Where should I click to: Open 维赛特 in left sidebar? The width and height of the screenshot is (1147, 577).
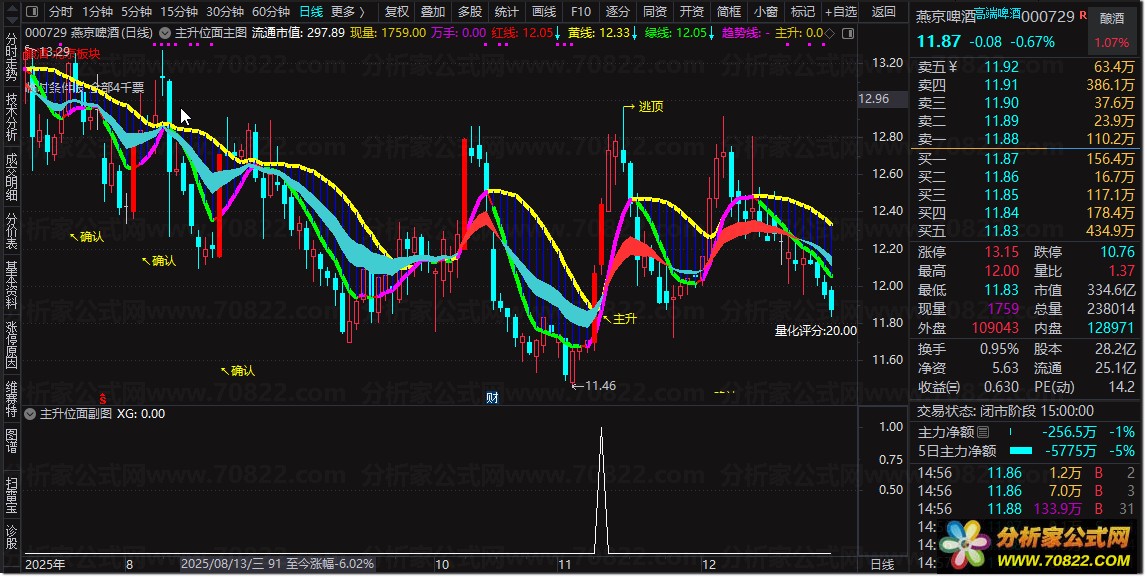pyautogui.click(x=12, y=399)
